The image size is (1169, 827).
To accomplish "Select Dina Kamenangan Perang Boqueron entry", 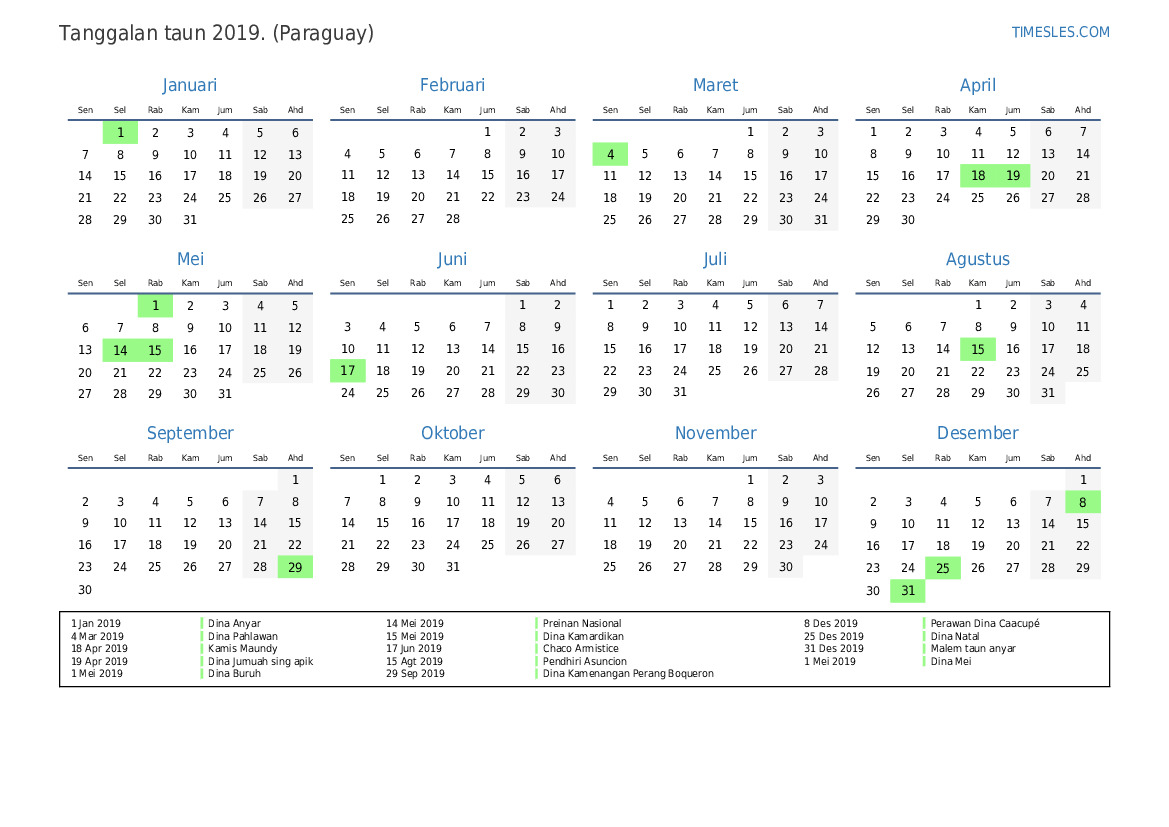I will pyautogui.click(x=628, y=674).
